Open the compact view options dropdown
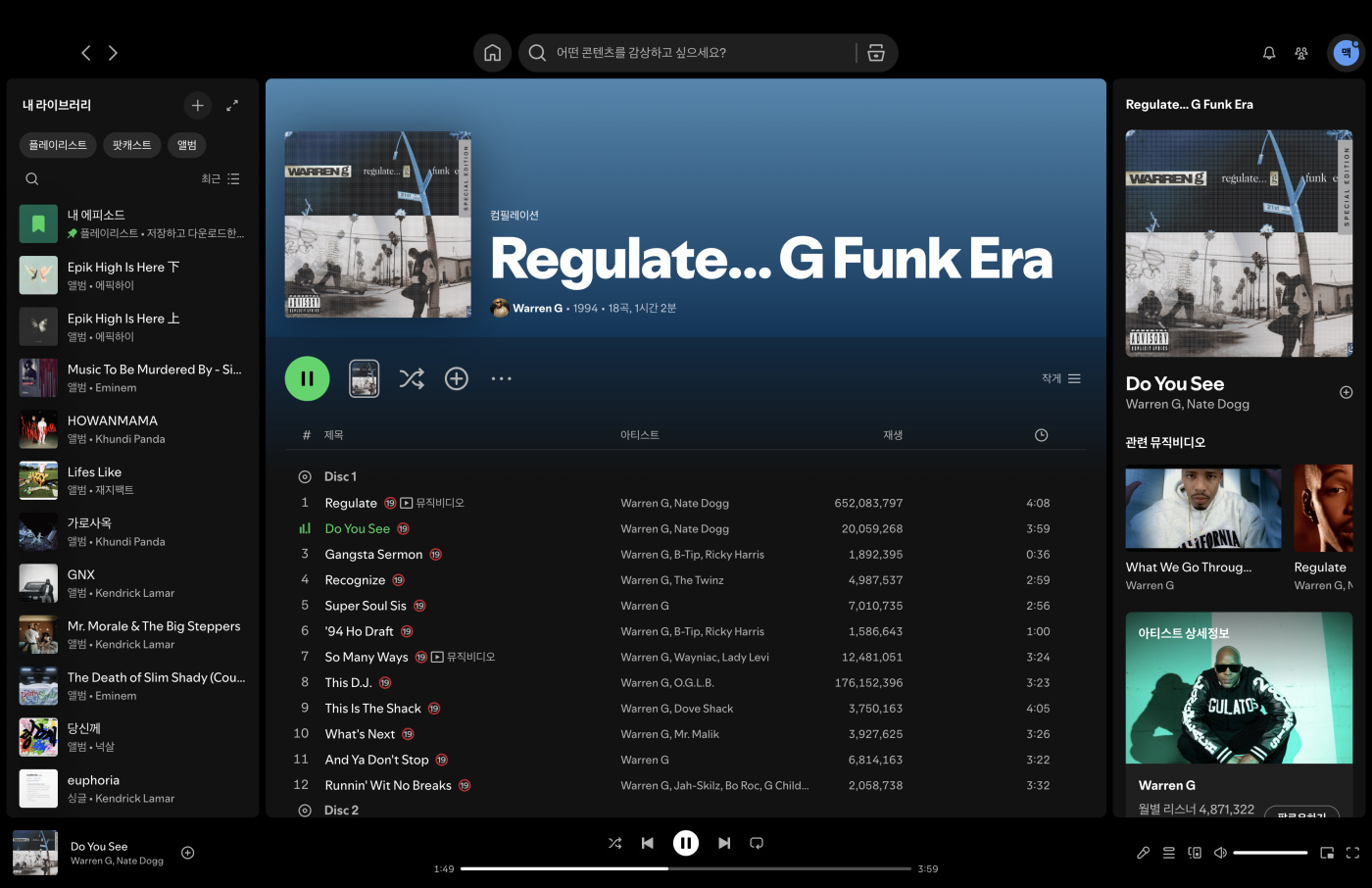The height and width of the screenshot is (888, 1372). coord(1061,378)
